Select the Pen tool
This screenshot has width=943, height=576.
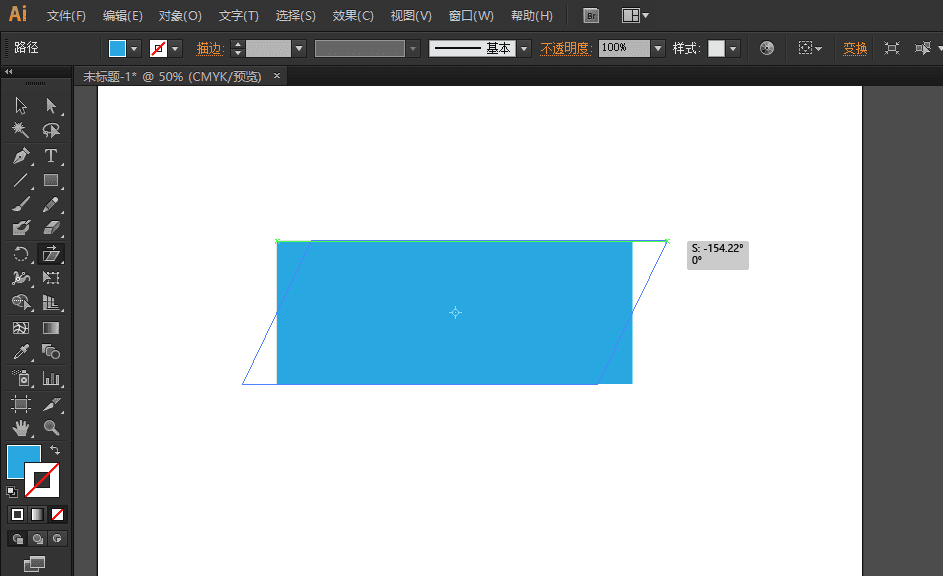[x=21, y=156]
